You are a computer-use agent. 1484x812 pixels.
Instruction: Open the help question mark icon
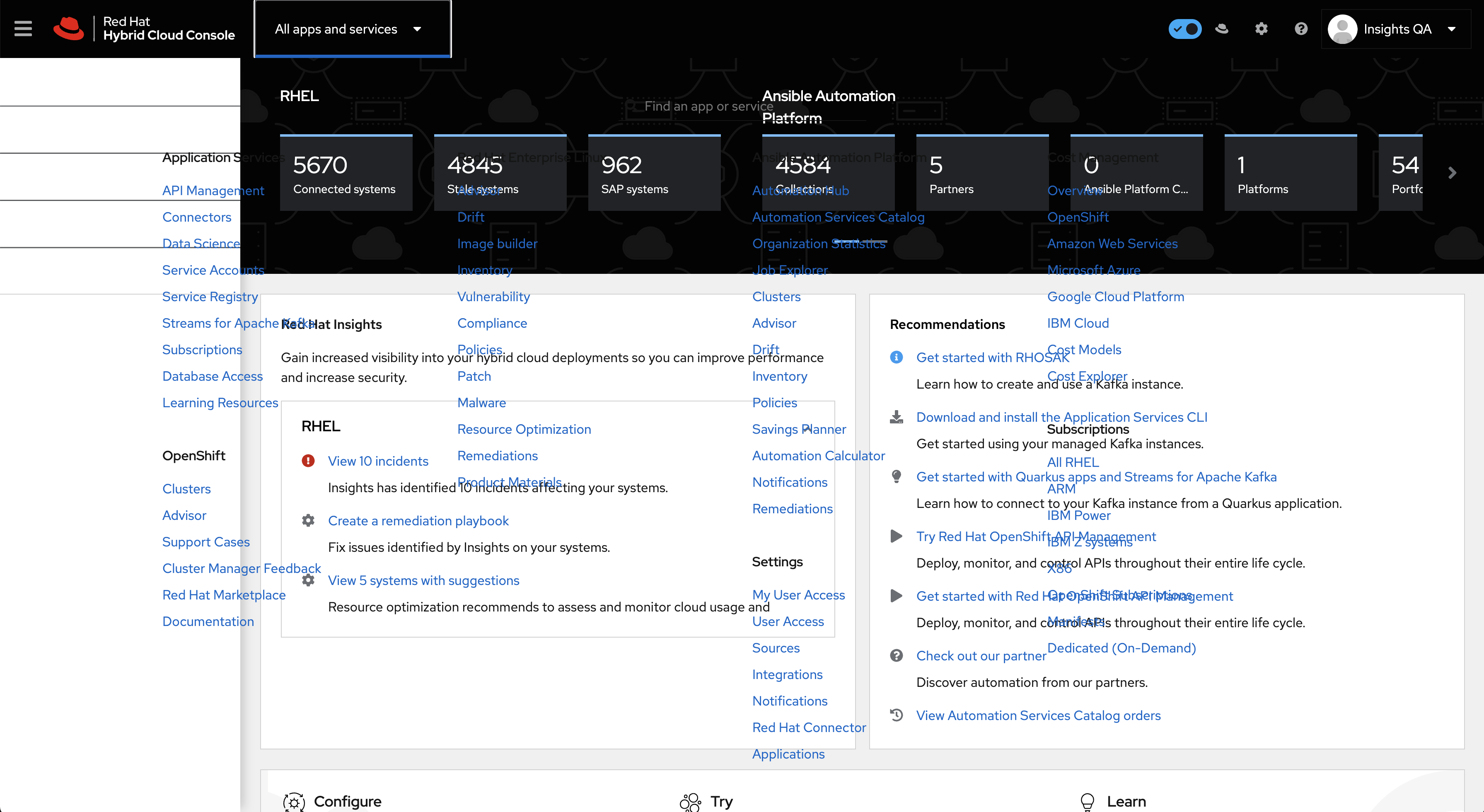click(x=1301, y=29)
